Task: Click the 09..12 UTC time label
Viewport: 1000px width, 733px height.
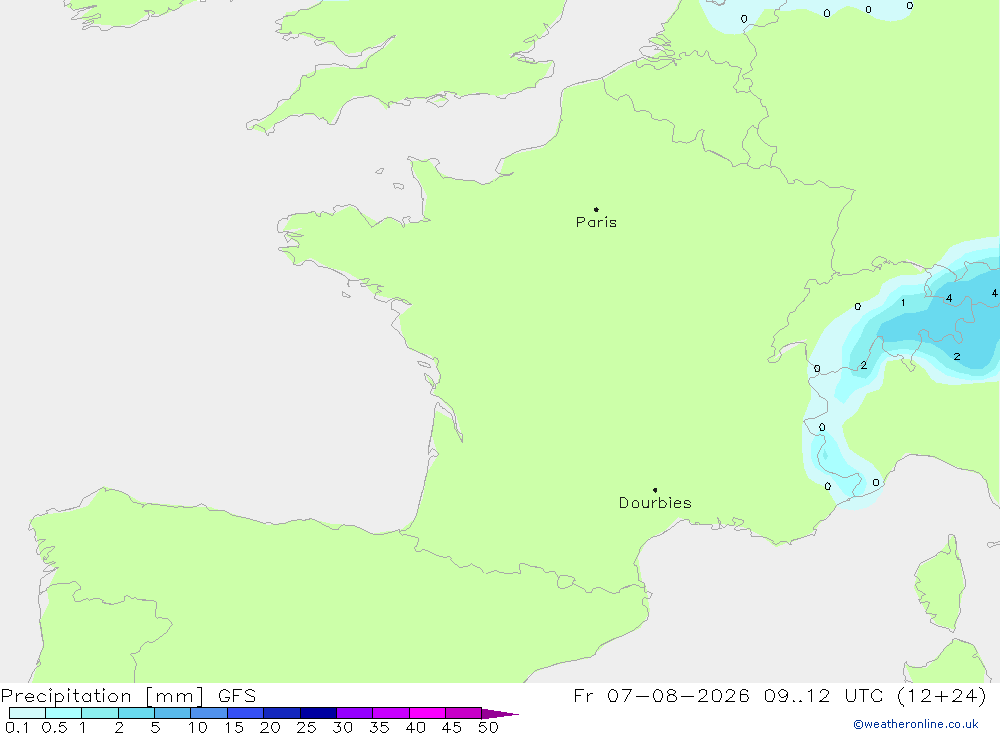Action: [823, 695]
